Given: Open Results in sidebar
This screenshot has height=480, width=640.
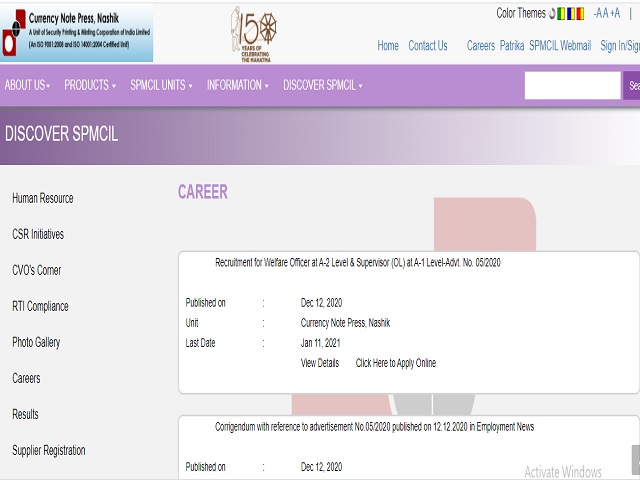Looking at the screenshot, I should pos(25,414).
